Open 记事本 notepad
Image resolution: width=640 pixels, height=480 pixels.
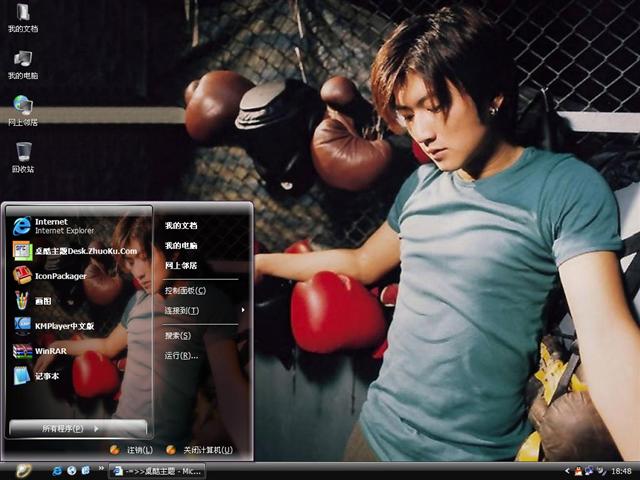[x=80, y=376]
